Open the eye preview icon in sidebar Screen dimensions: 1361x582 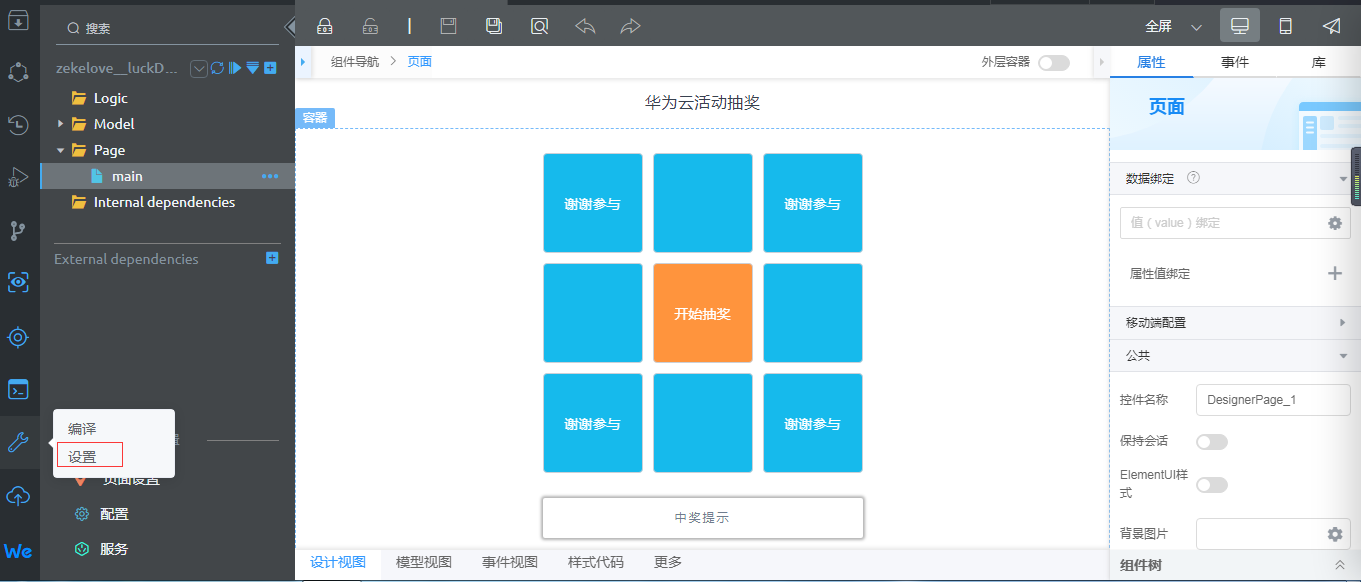click(x=18, y=283)
